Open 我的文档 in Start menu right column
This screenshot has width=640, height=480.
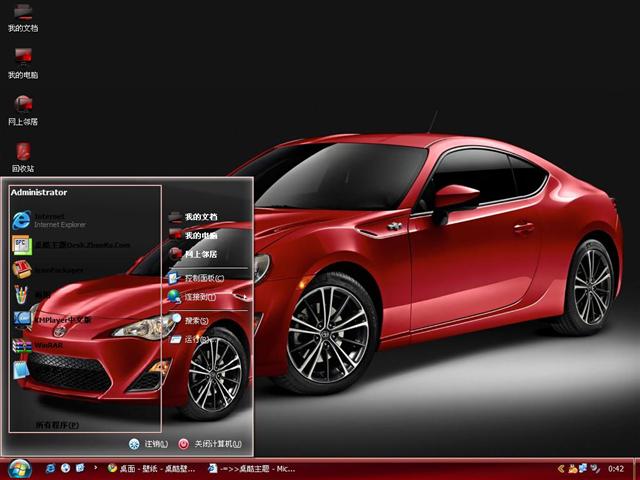pyautogui.click(x=200, y=216)
